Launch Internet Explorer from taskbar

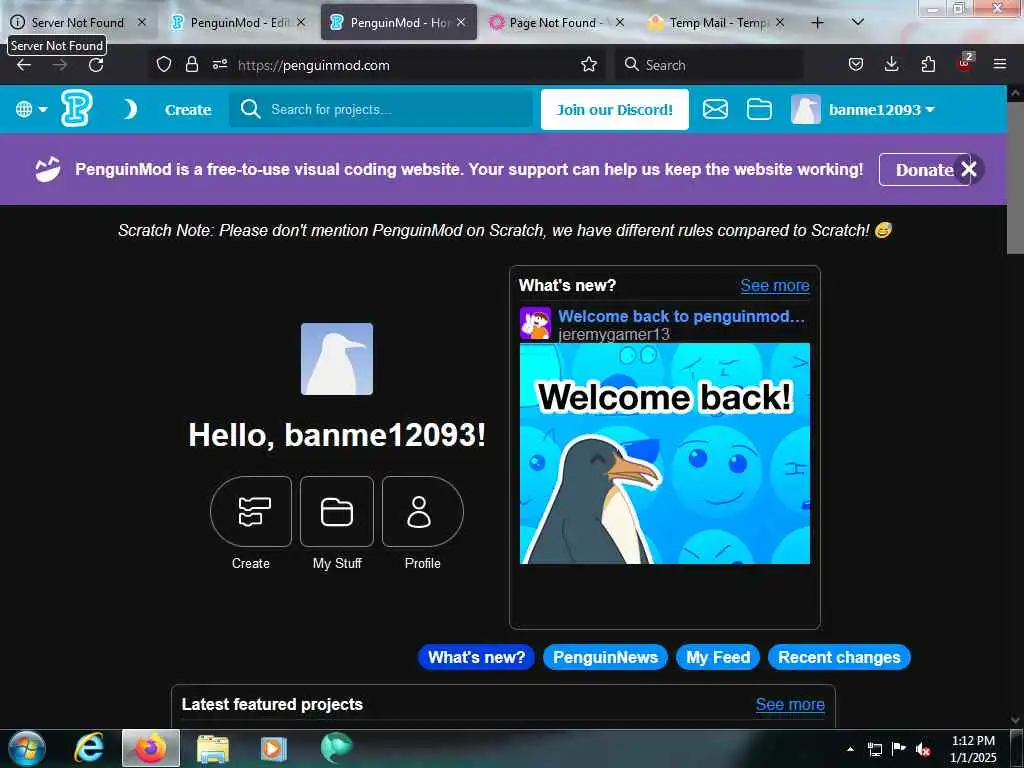pos(89,748)
